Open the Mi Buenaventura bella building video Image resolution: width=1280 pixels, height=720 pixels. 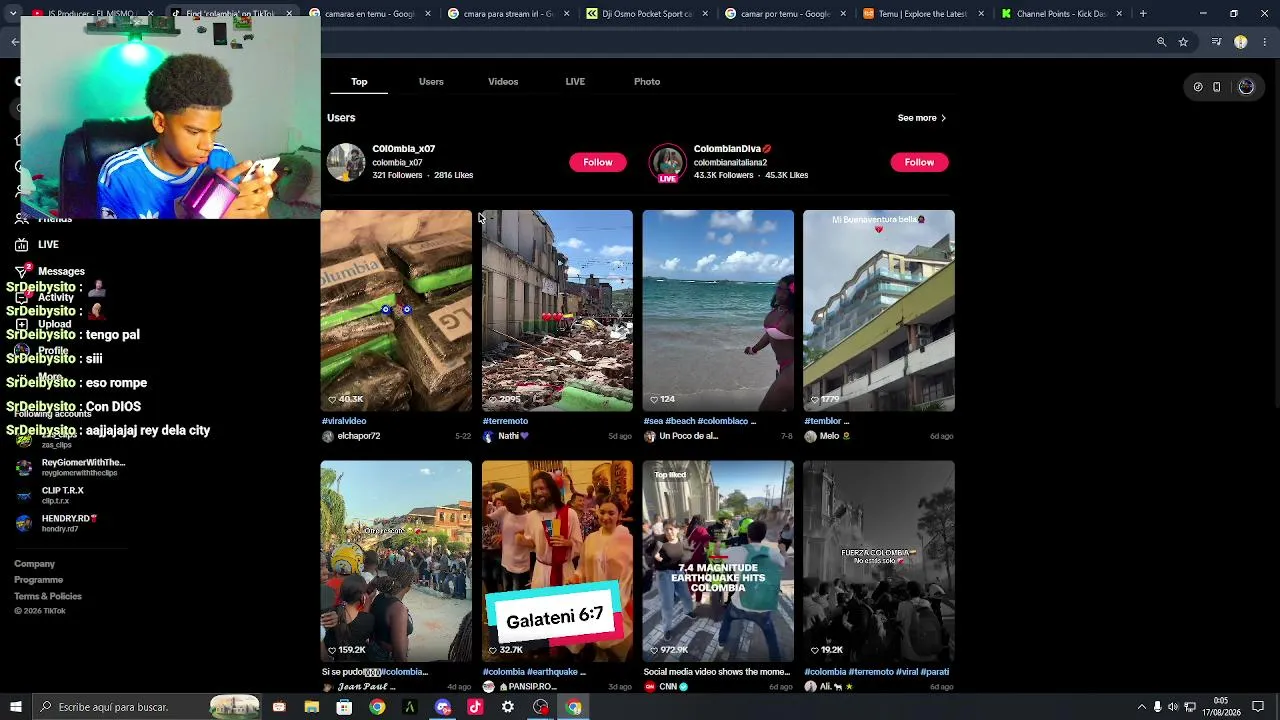click(879, 311)
